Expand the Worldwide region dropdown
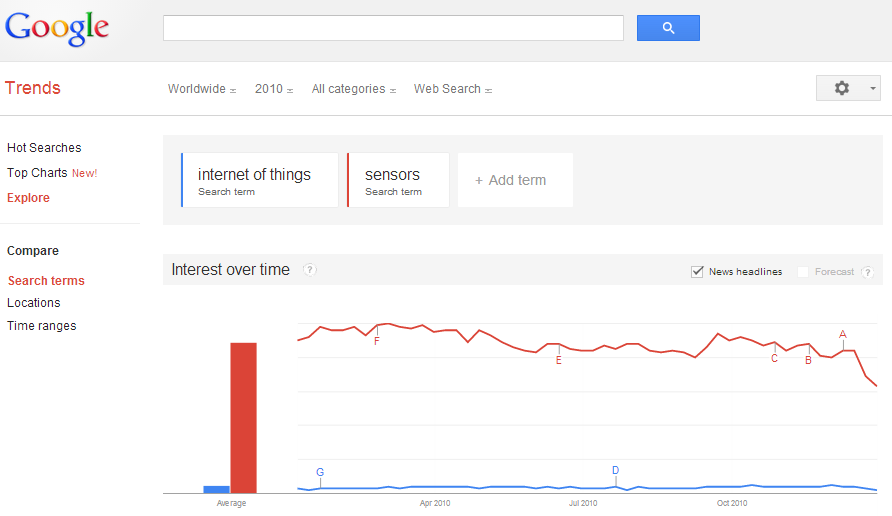Image resolution: width=892 pixels, height=516 pixels. (x=201, y=89)
